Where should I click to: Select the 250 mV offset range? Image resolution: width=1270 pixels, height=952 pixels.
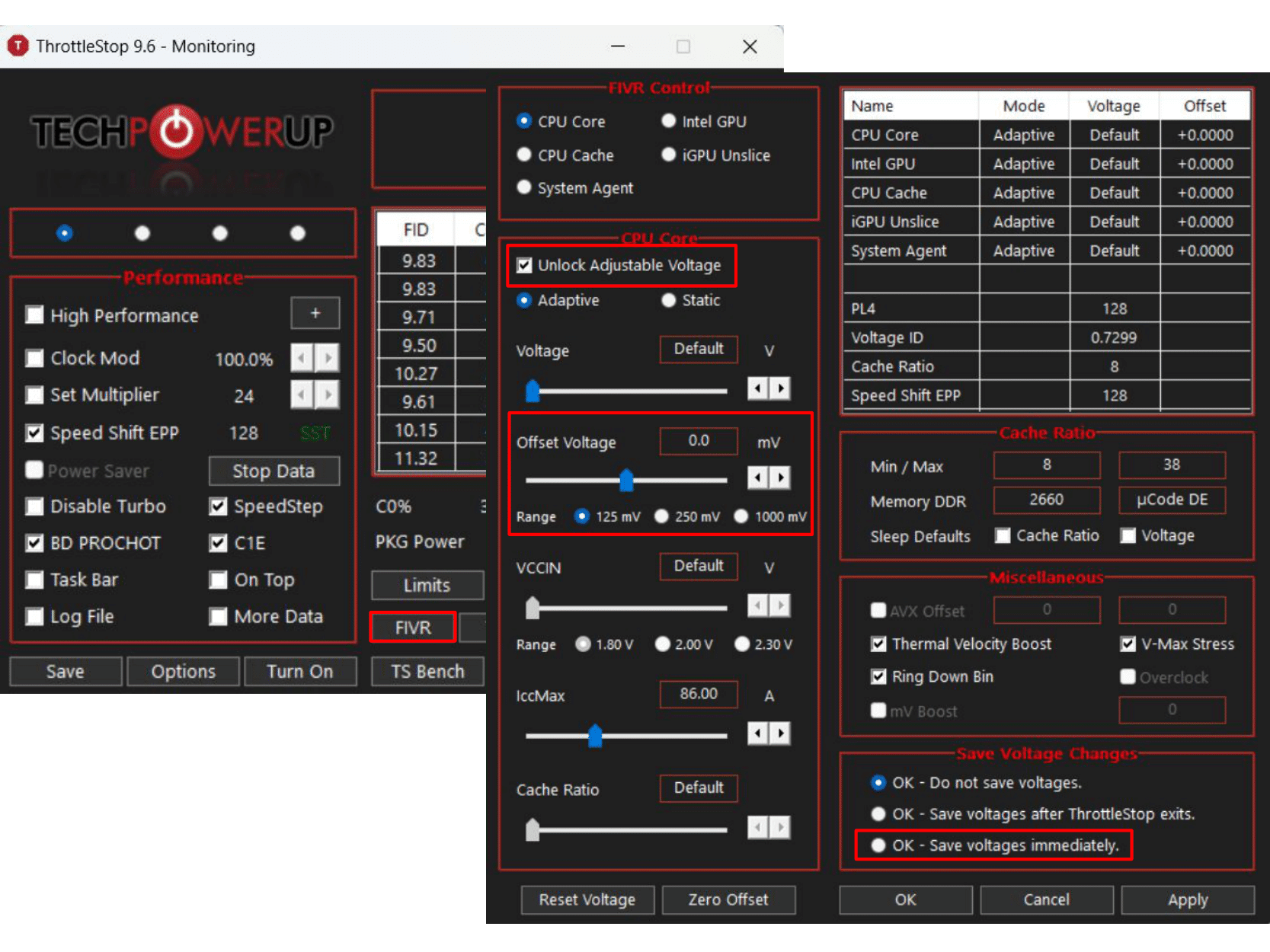click(661, 516)
